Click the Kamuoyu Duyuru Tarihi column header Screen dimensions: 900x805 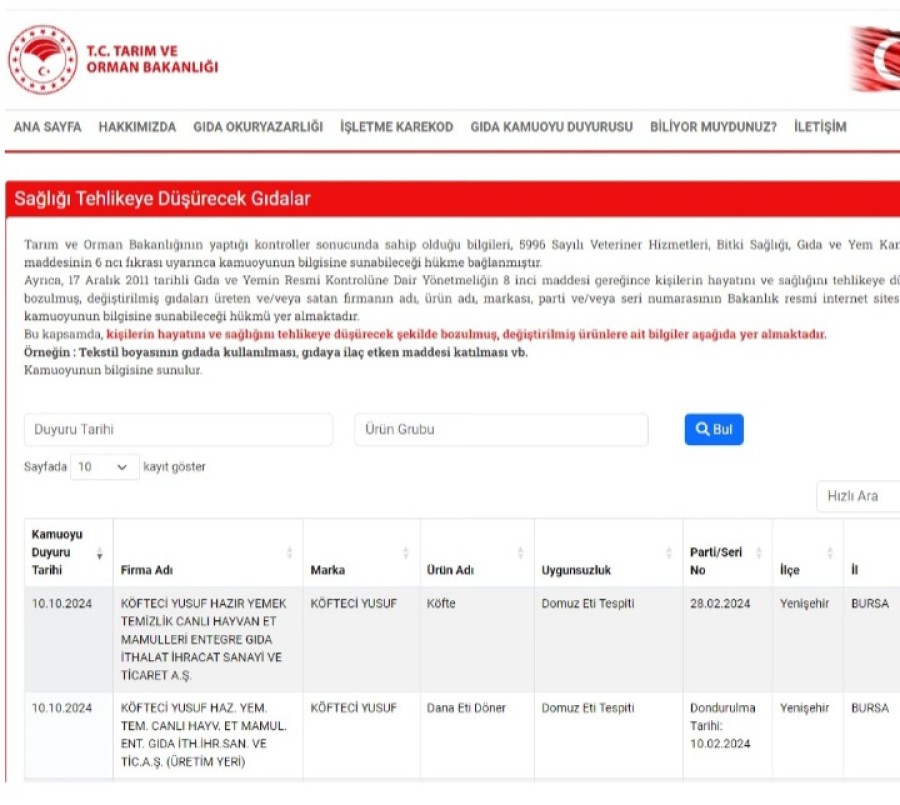pyautogui.click(x=68, y=552)
